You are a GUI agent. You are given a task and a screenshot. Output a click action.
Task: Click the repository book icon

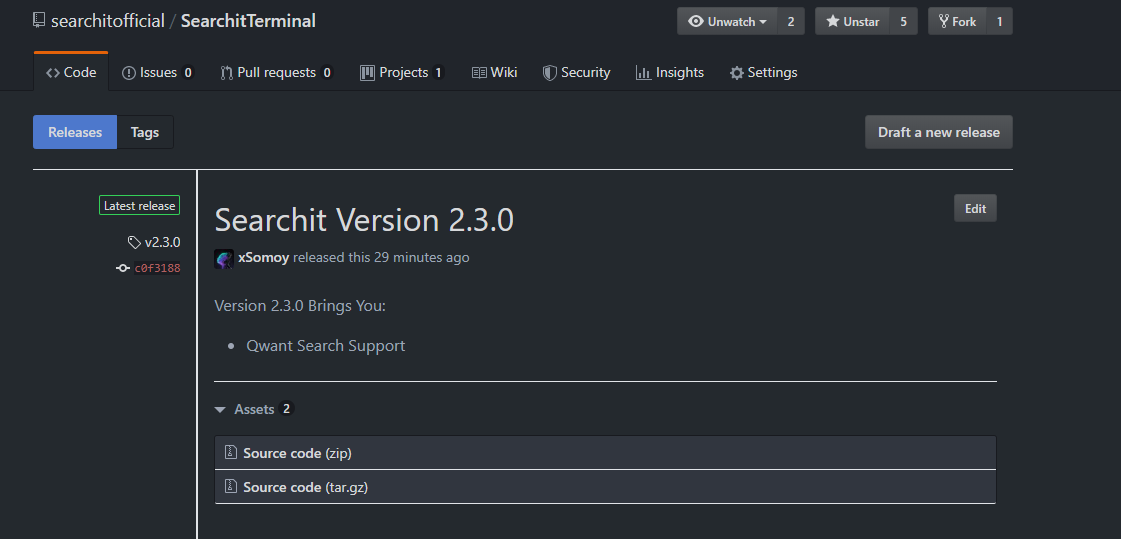click(39, 20)
